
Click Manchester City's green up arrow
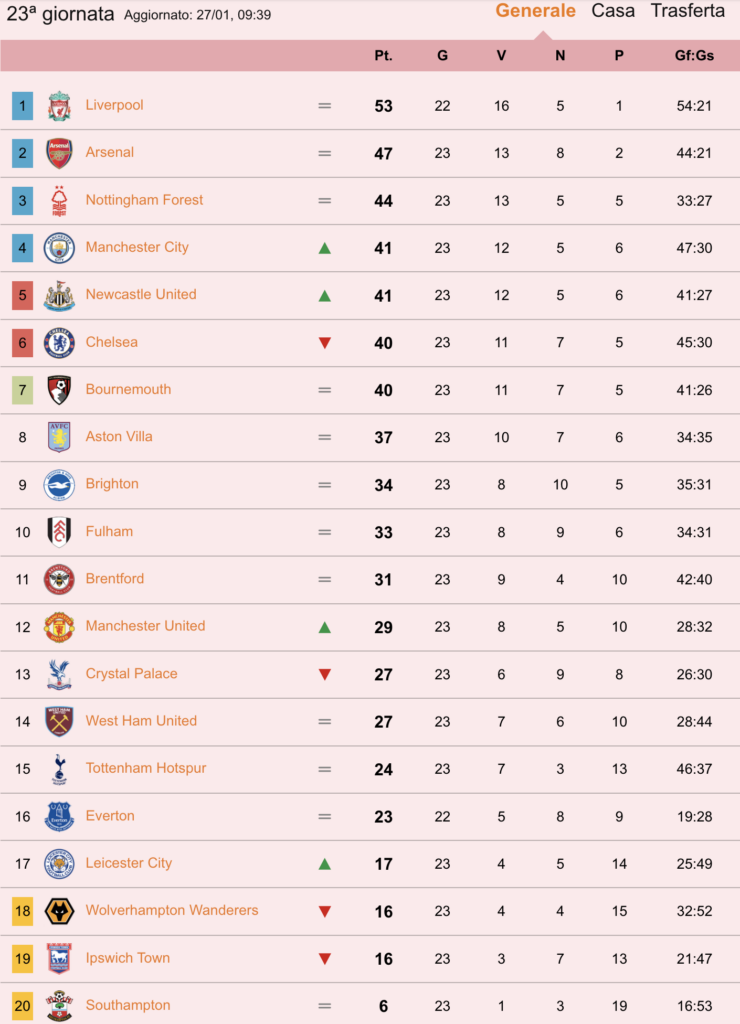[325, 248]
